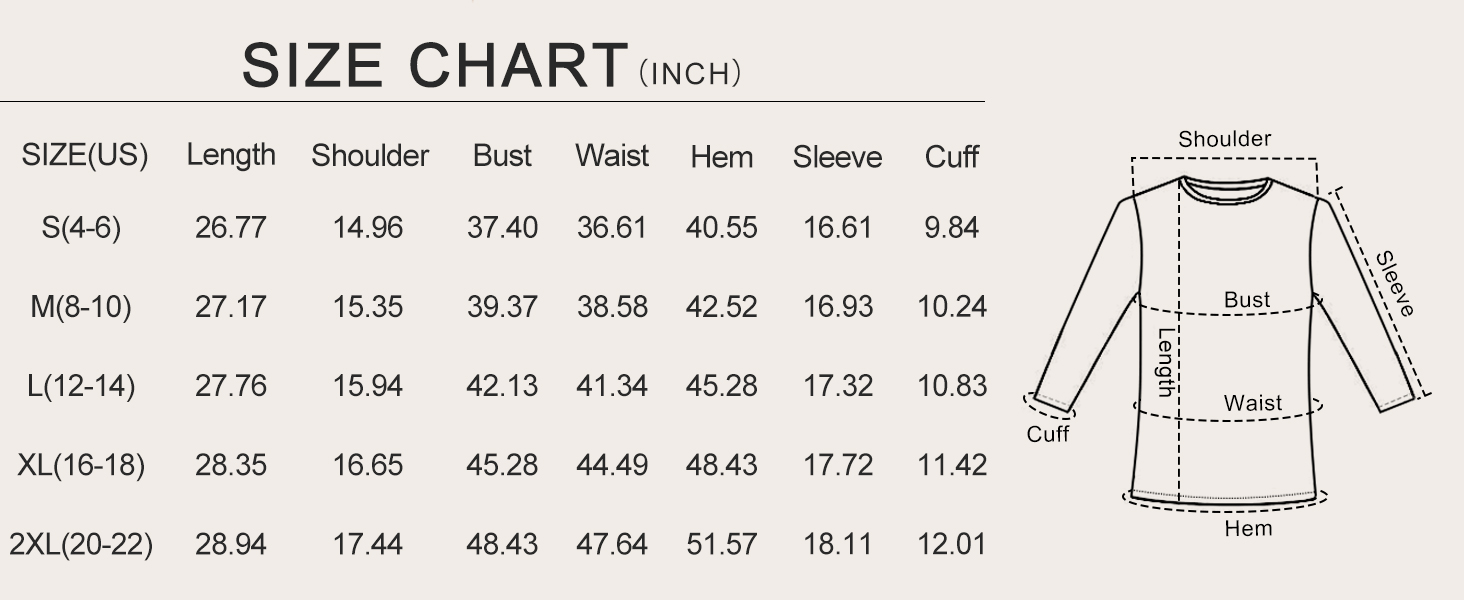This screenshot has height=600, width=1464.
Task: Click the 51.57 hem value for 2XL
Action: tap(721, 545)
